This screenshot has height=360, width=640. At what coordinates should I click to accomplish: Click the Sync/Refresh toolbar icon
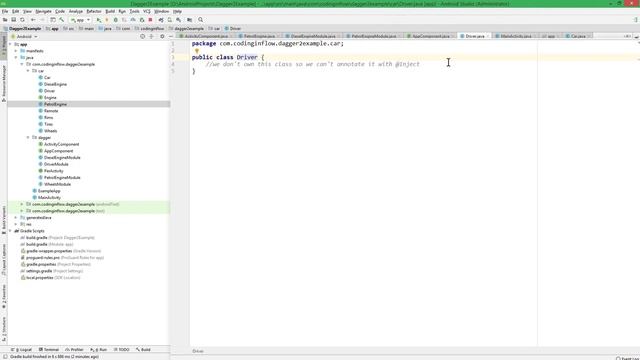(22, 20)
